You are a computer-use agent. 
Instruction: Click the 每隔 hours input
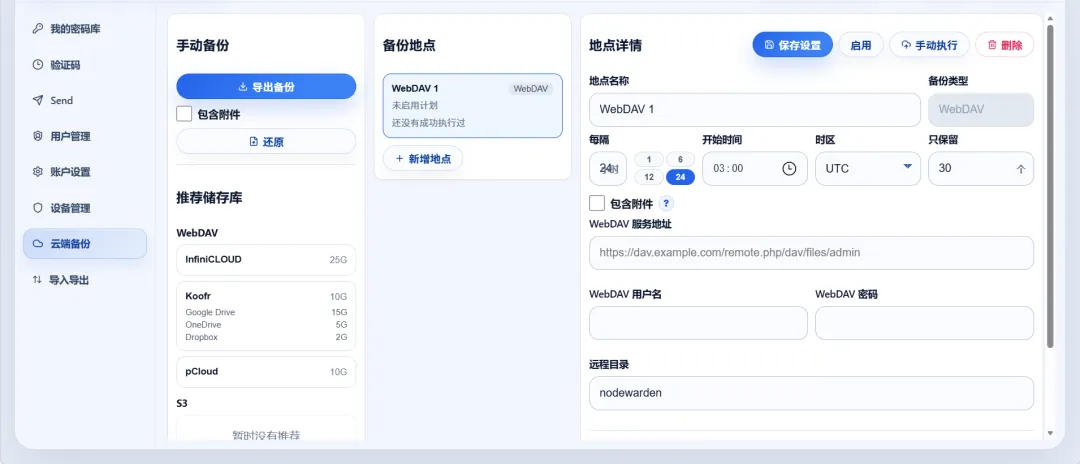point(608,169)
